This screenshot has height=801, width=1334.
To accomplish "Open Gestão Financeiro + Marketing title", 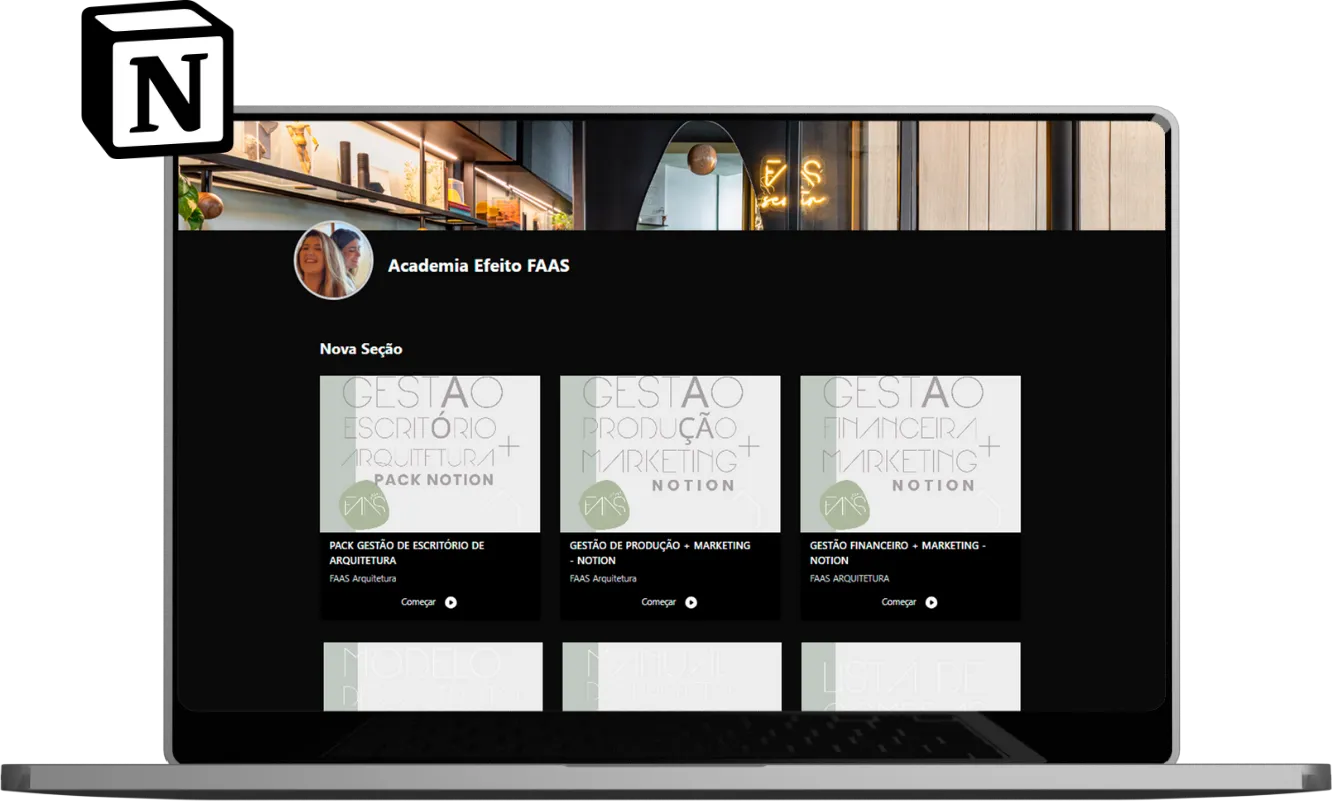I will 897,553.
